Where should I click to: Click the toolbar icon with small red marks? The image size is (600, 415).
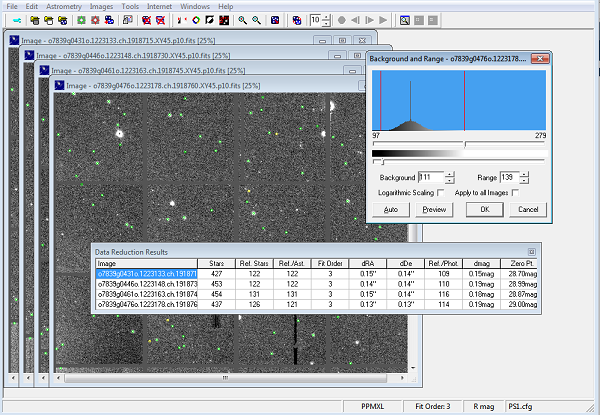[x=181, y=21]
